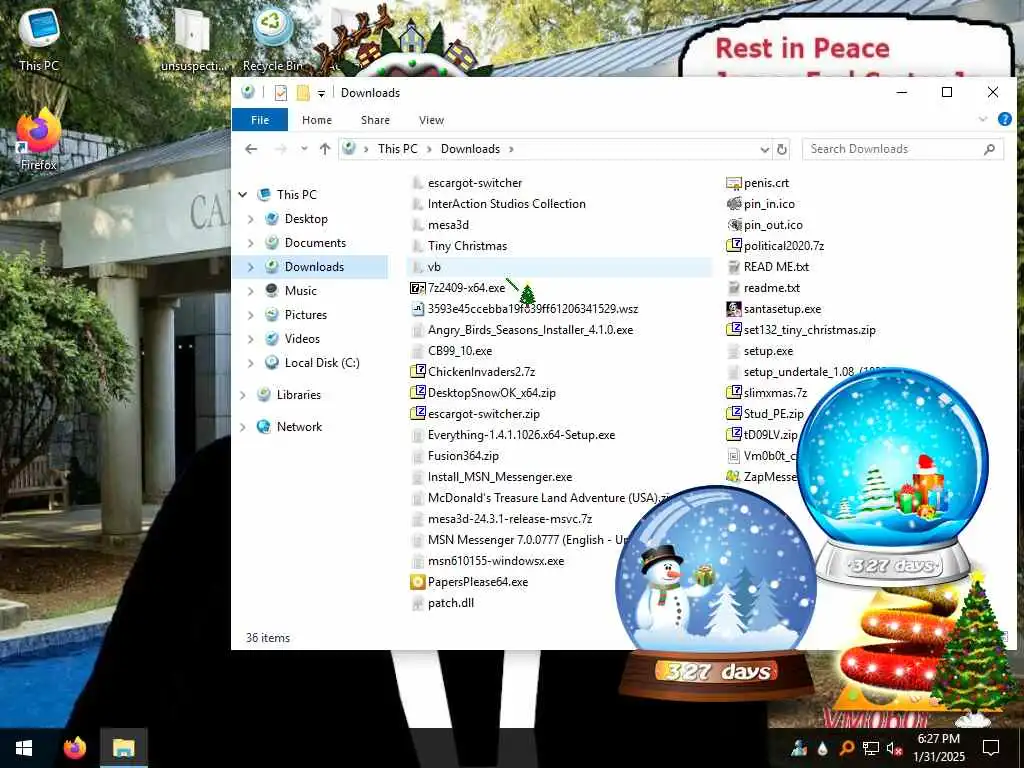Expand the Documents tree node
Screen dimensions: 1024x768
(x=251, y=243)
